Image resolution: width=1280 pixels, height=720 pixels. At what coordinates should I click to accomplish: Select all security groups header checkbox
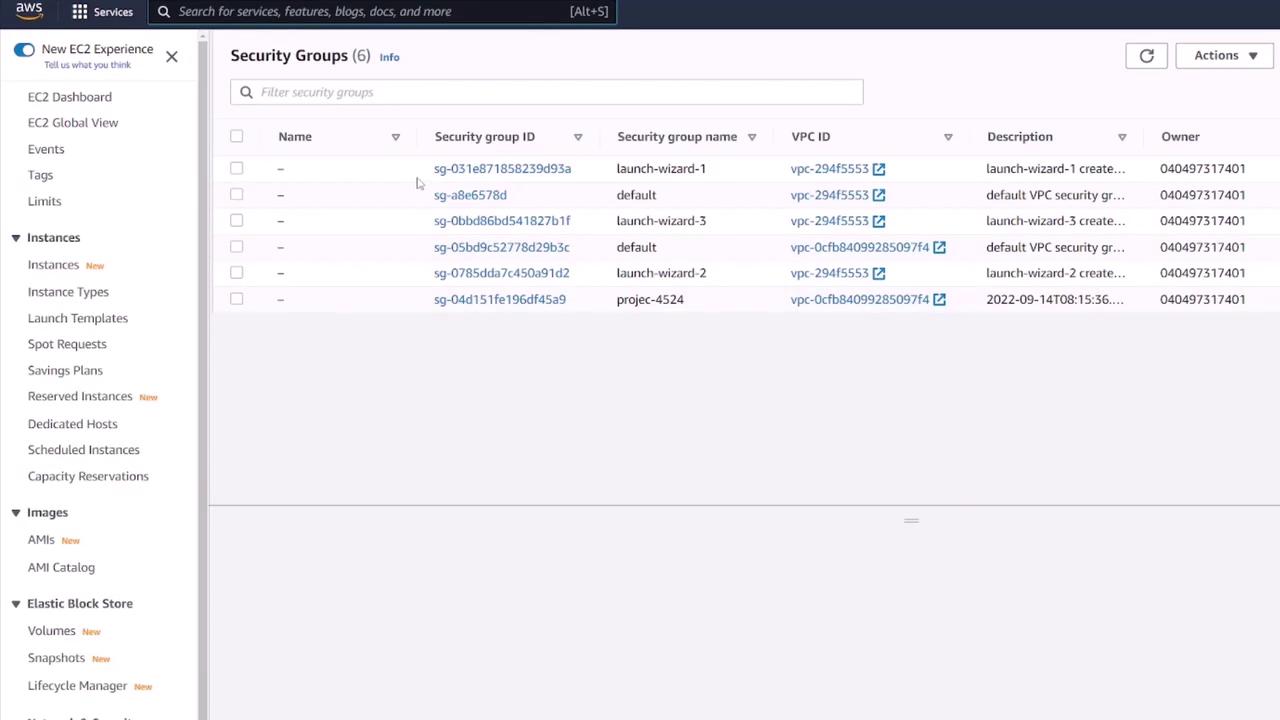(x=237, y=137)
